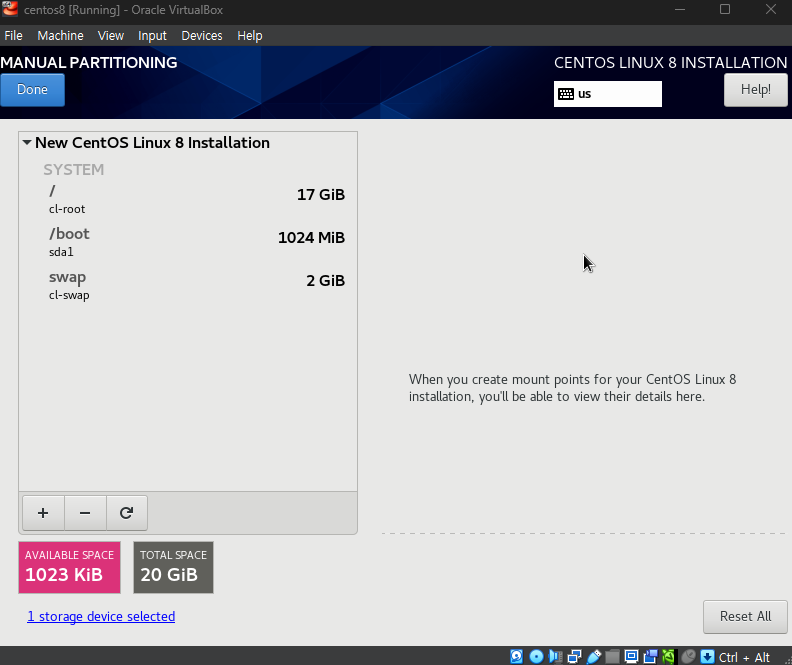Click the mouse integration icon in status bar
Image resolution: width=792 pixels, height=665 pixels.
click(688, 656)
